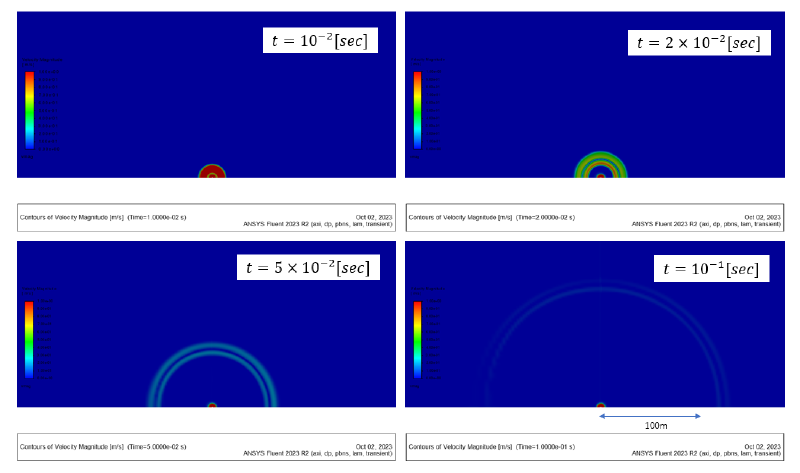Click the source dot in the t=10⁻¹ panel

click(x=601, y=406)
